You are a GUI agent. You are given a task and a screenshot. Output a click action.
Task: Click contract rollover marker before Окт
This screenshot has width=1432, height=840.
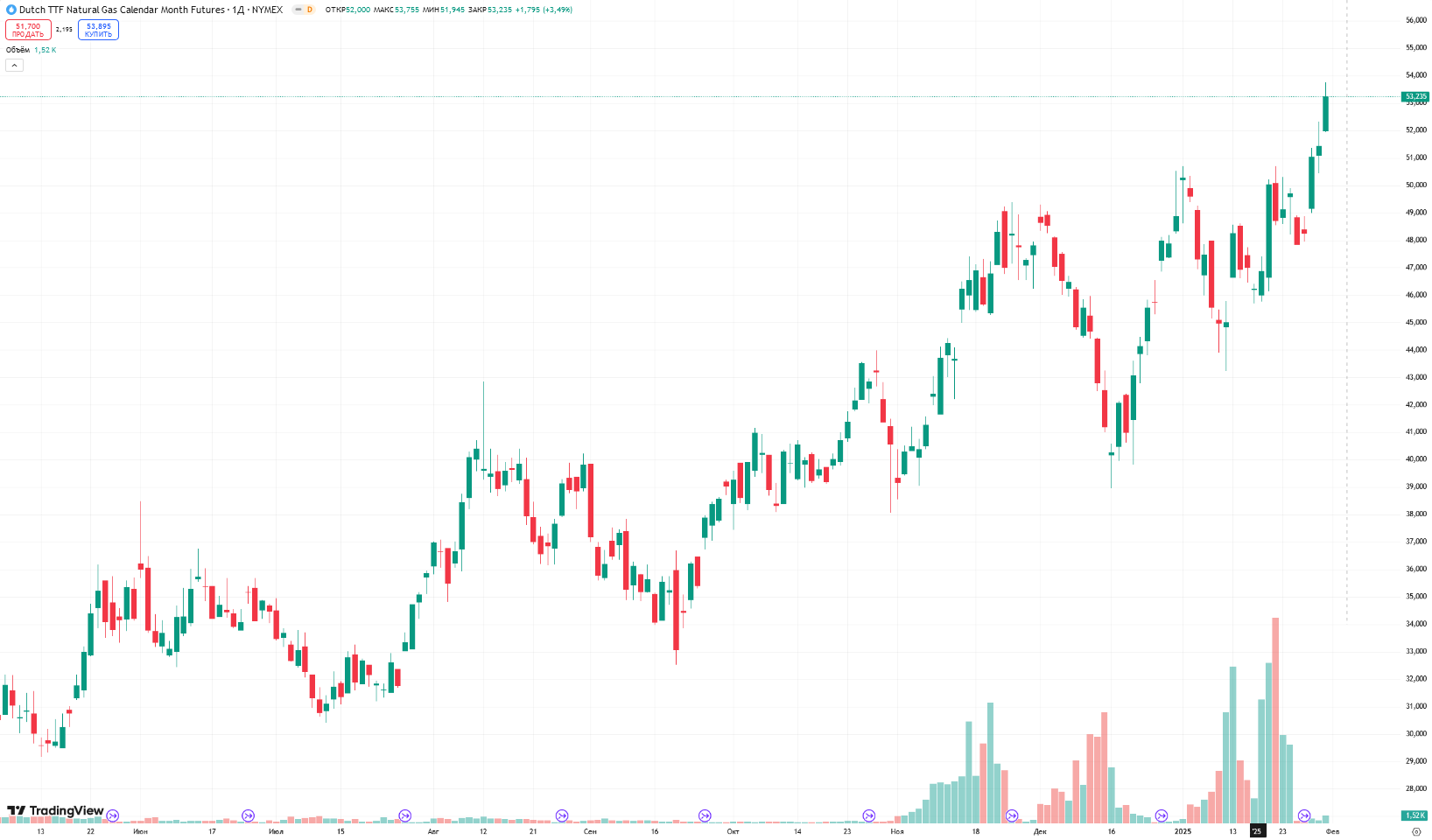tap(705, 815)
